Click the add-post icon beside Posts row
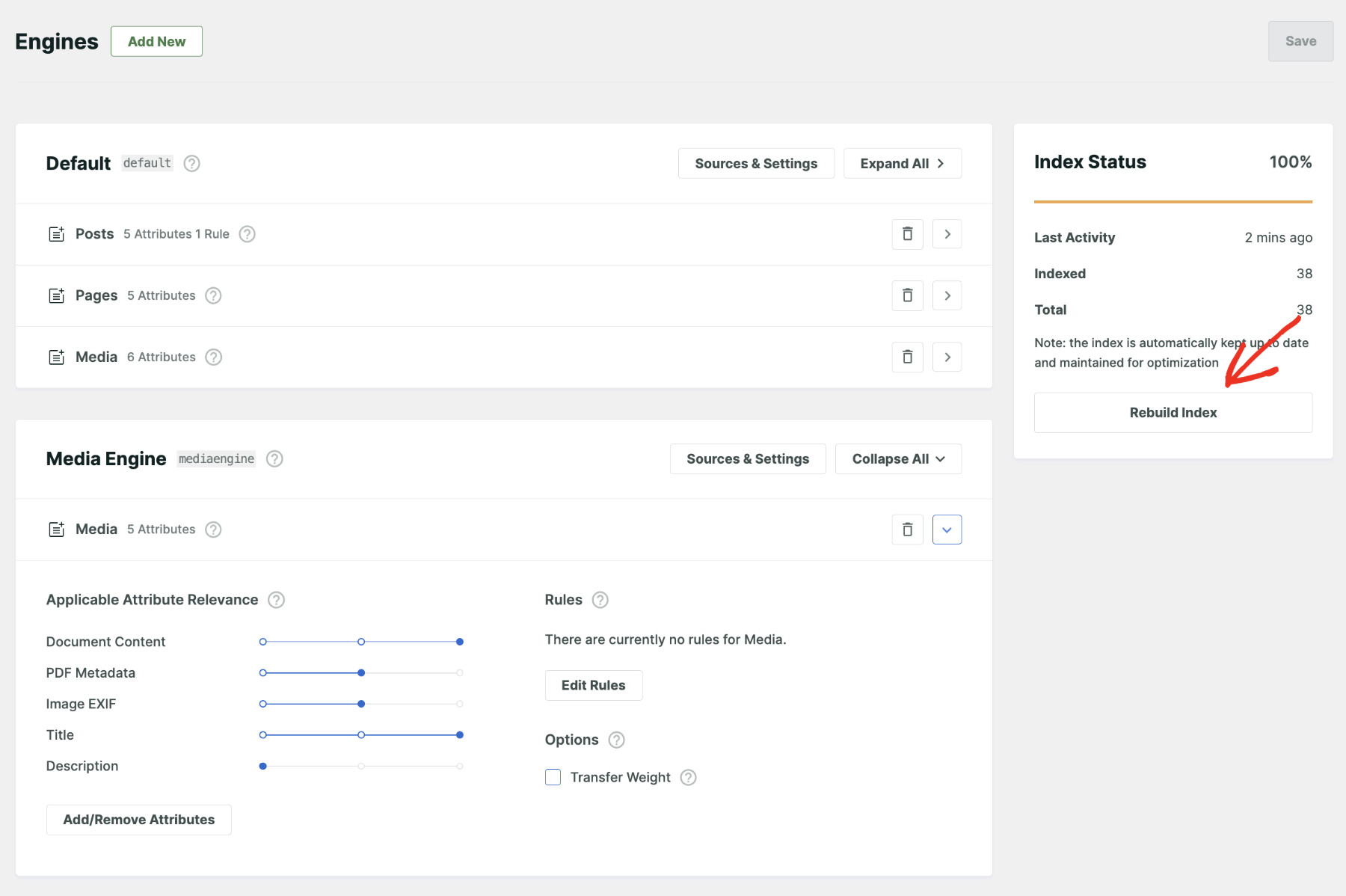 click(56, 233)
